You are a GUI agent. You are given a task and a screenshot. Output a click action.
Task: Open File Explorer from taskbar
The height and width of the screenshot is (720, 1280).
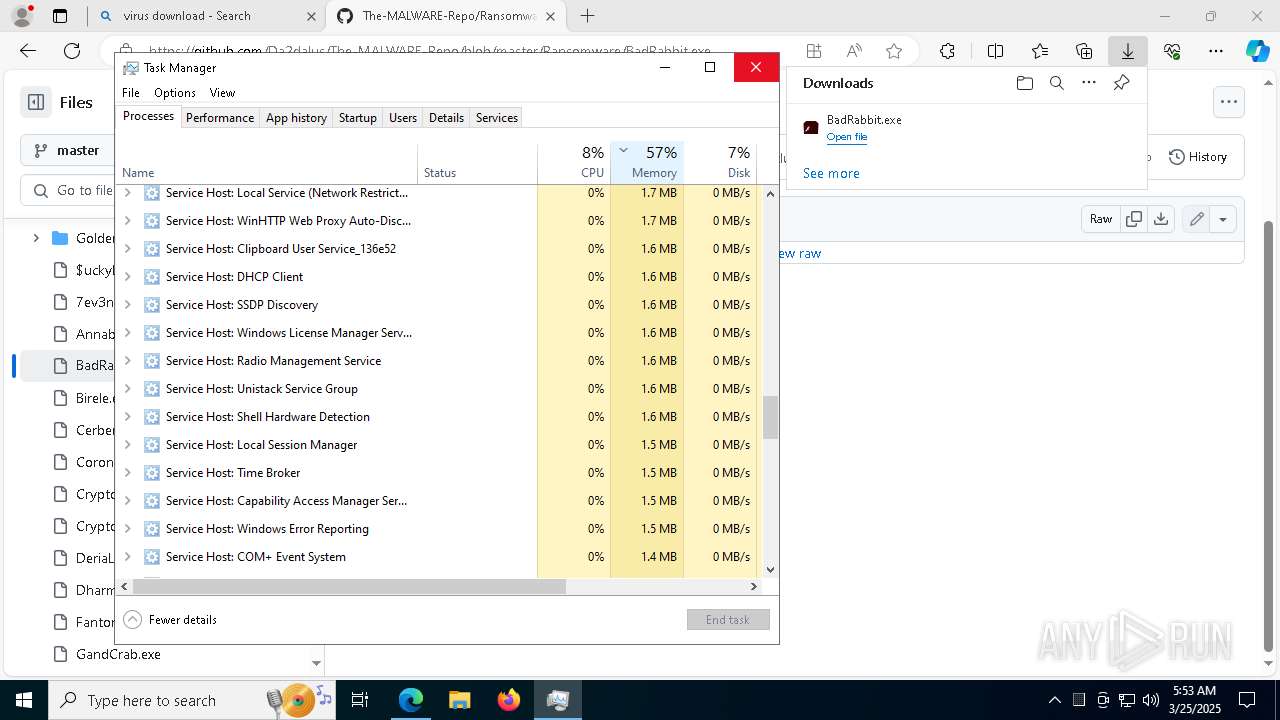point(460,700)
